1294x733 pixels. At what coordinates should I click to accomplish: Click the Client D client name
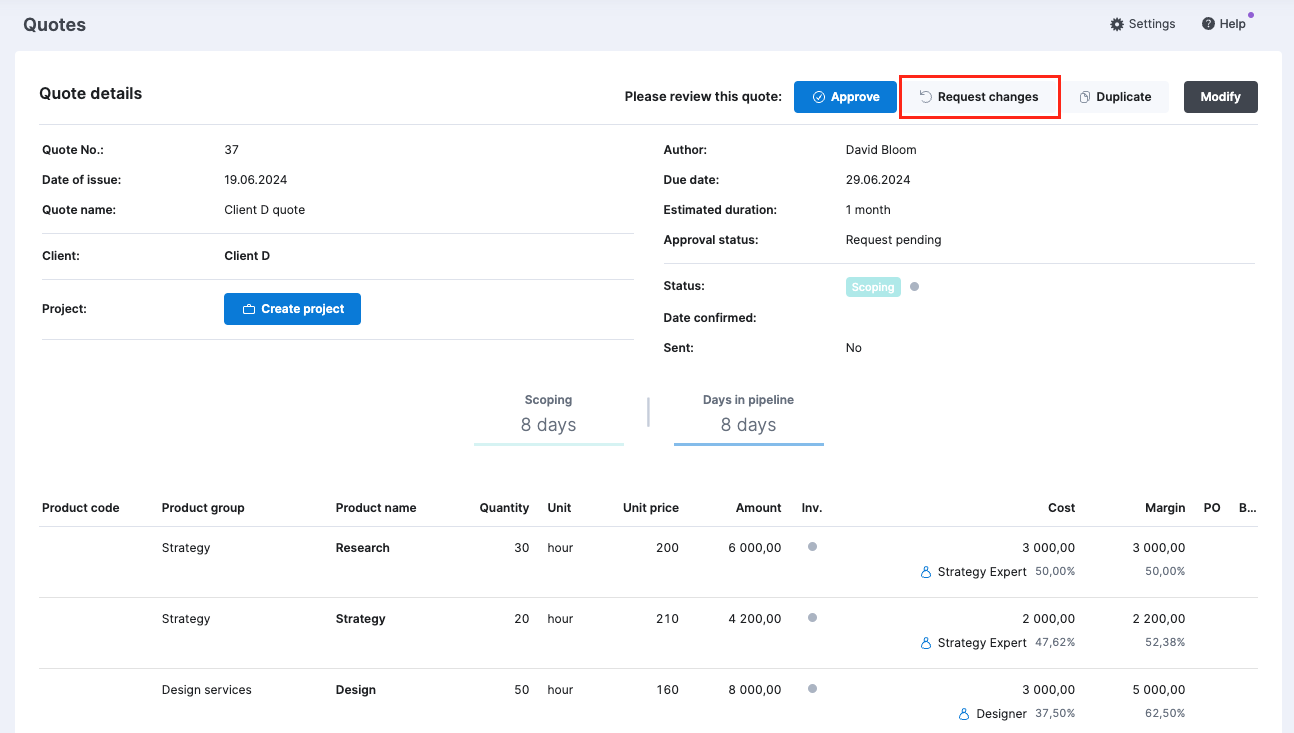point(247,256)
